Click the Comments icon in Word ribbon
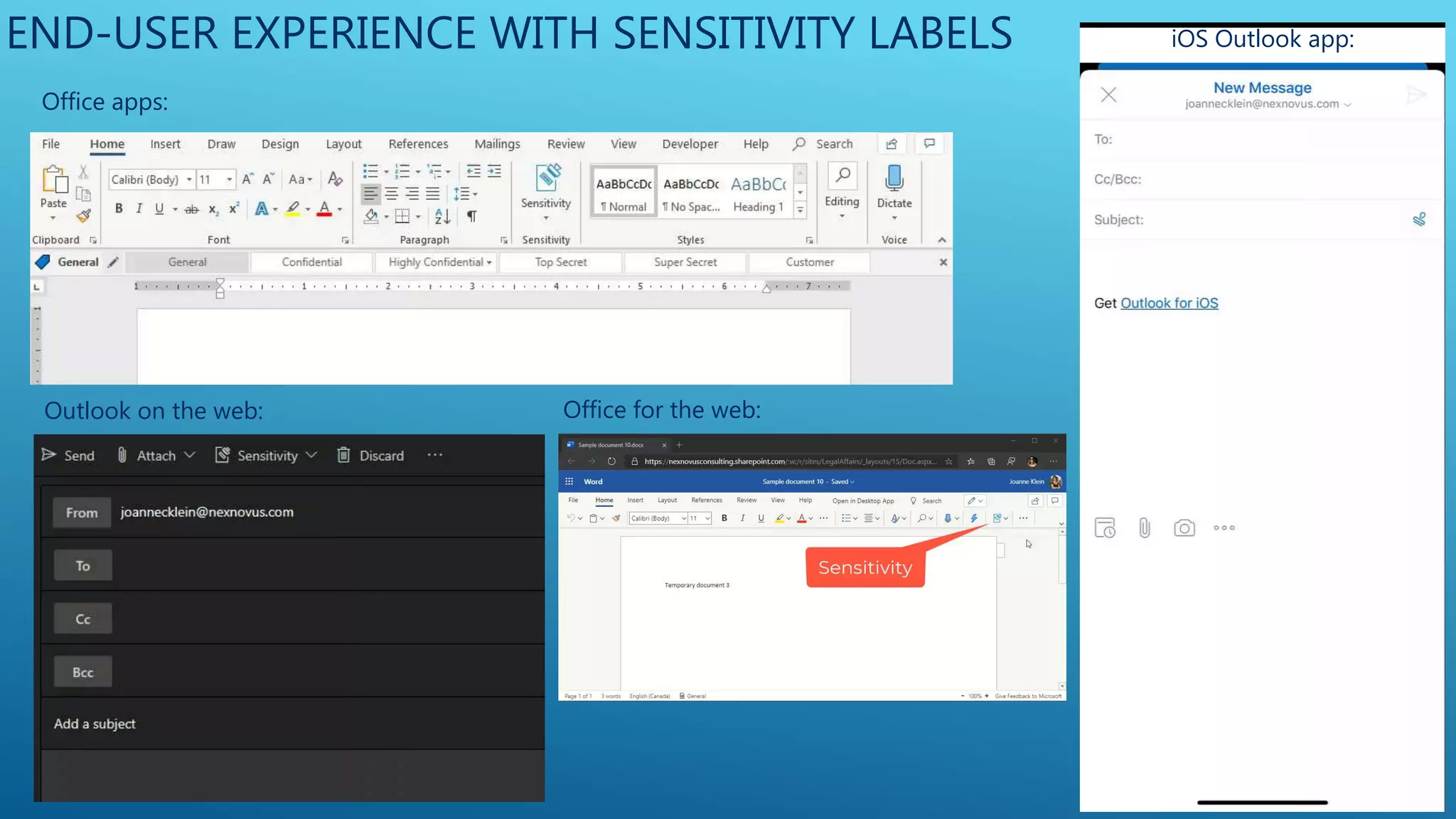The width and height of the screenshot is (1456, 819). [929, 144]
